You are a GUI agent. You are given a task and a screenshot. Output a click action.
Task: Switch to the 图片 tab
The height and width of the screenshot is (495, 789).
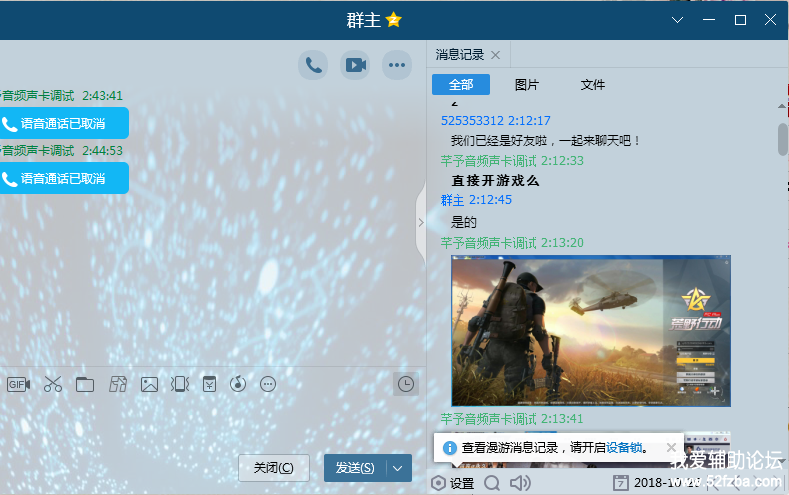pos(527,85)
